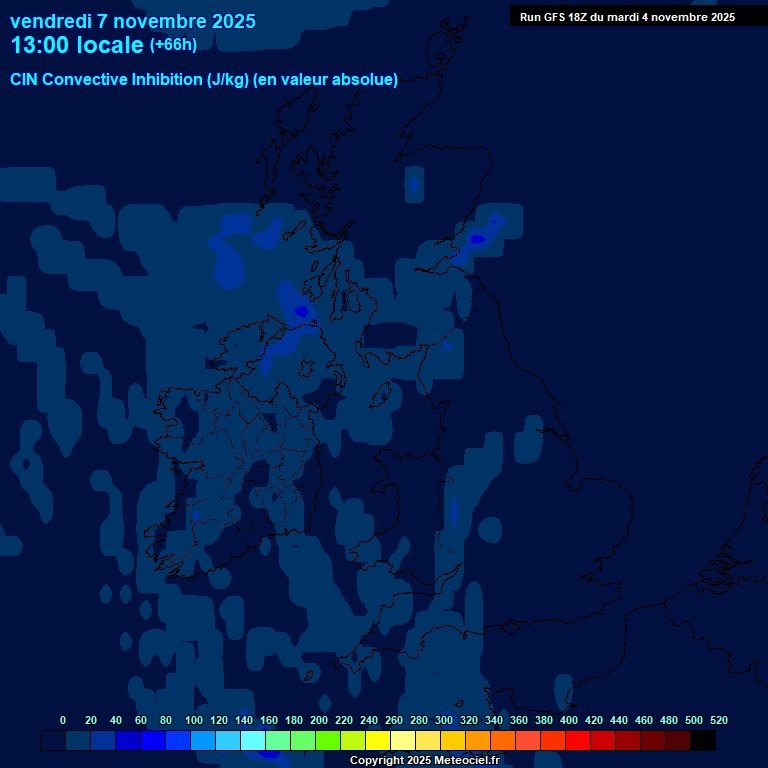Click the bright yellow legend swatch
This screenshot has height=768, width=768.
pos(378,741)
